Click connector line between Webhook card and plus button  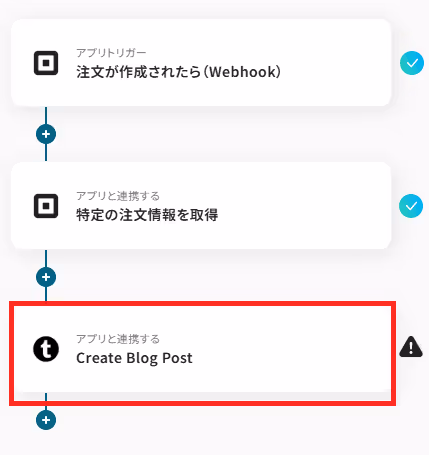[x=46, y=115]
